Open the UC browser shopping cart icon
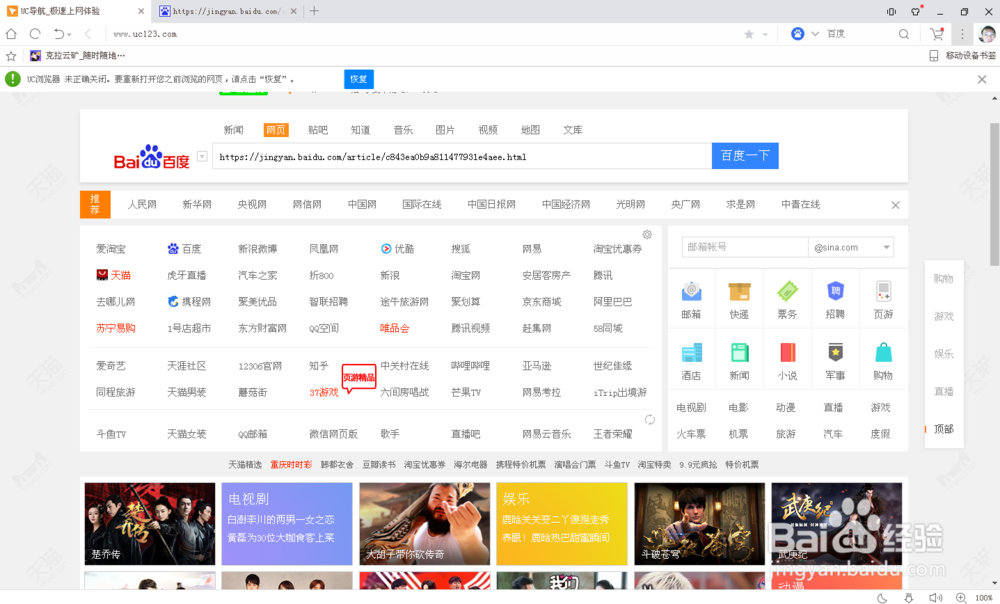The height and width of the screenshot is (604, 1000). pyautogui.click(x=936, y=33)
